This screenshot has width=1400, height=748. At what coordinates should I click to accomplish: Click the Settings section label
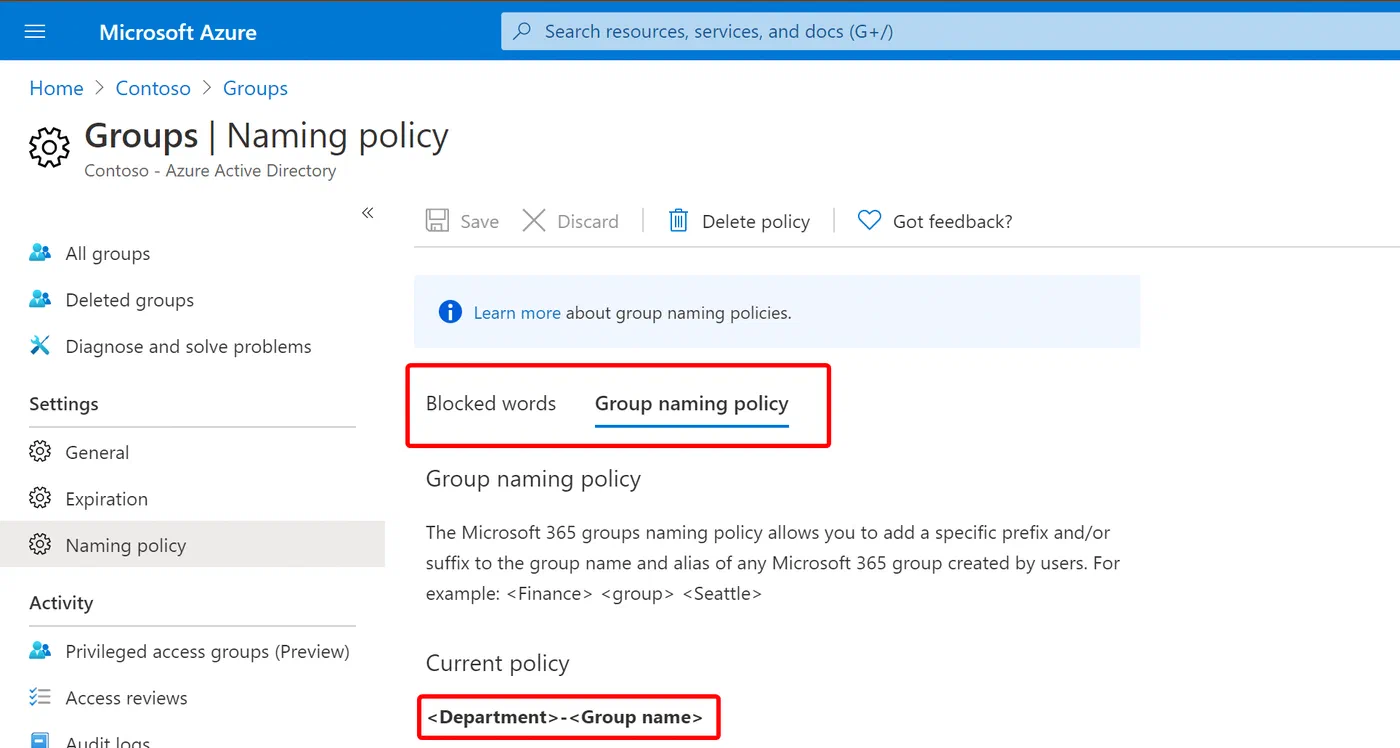(64, 404)
